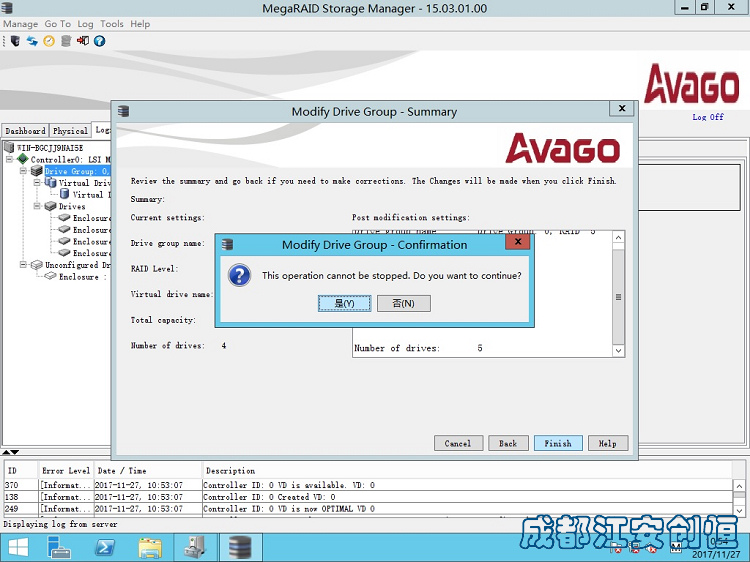The width and height of the screenshot is (750, 562).
Task: Click the Description column header
Action: click(x=467, y=471)
